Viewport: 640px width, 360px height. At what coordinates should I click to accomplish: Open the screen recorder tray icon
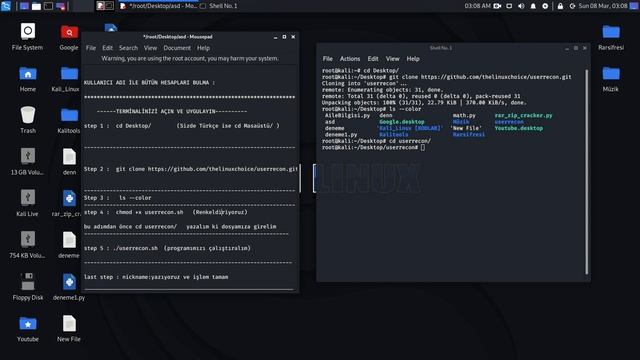[x=497, y=6]
